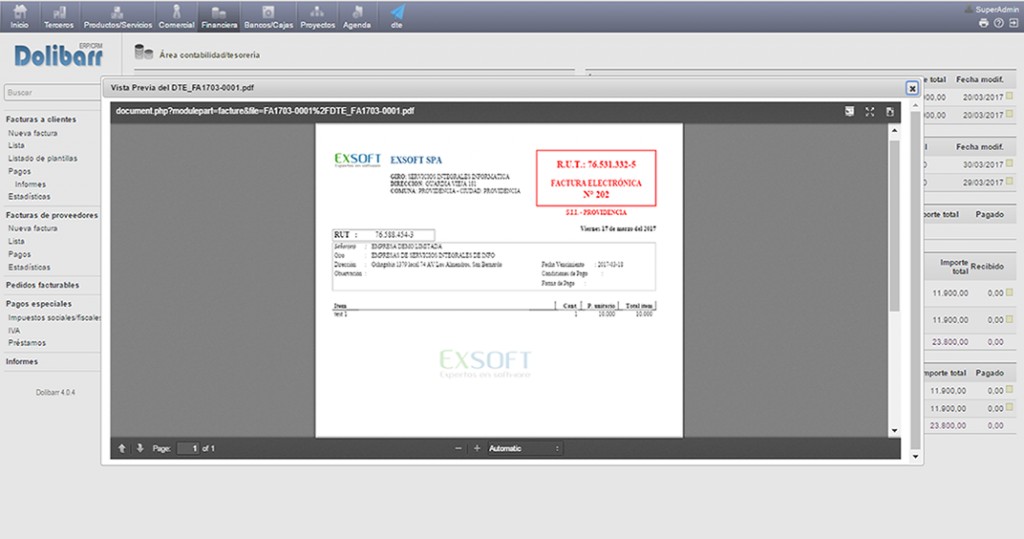Click yellow icon beside 30/03/2017

[1010, 163]
